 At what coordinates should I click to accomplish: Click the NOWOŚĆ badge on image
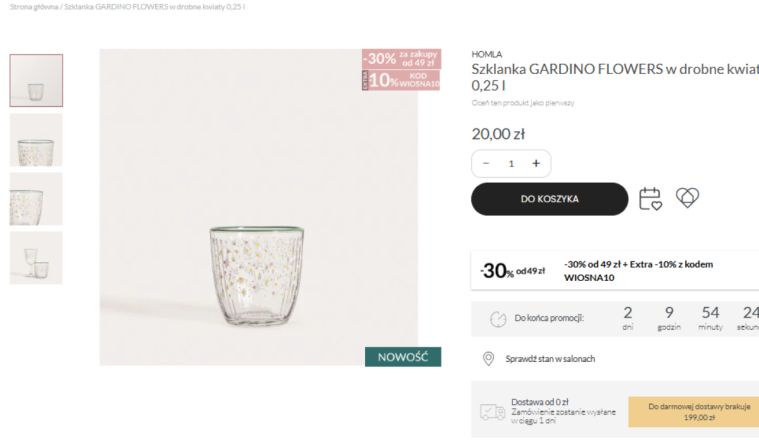tap(402, 357)
